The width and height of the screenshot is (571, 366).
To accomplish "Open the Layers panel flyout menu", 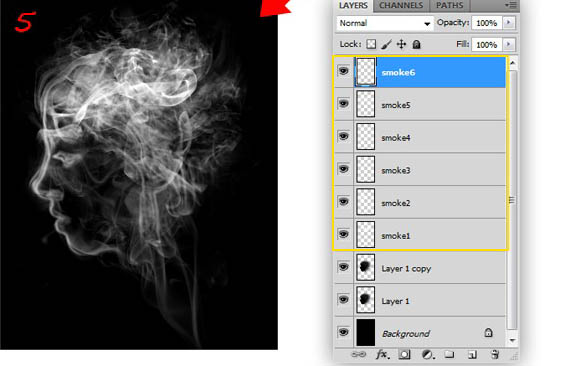I will (x=511, y=5).
